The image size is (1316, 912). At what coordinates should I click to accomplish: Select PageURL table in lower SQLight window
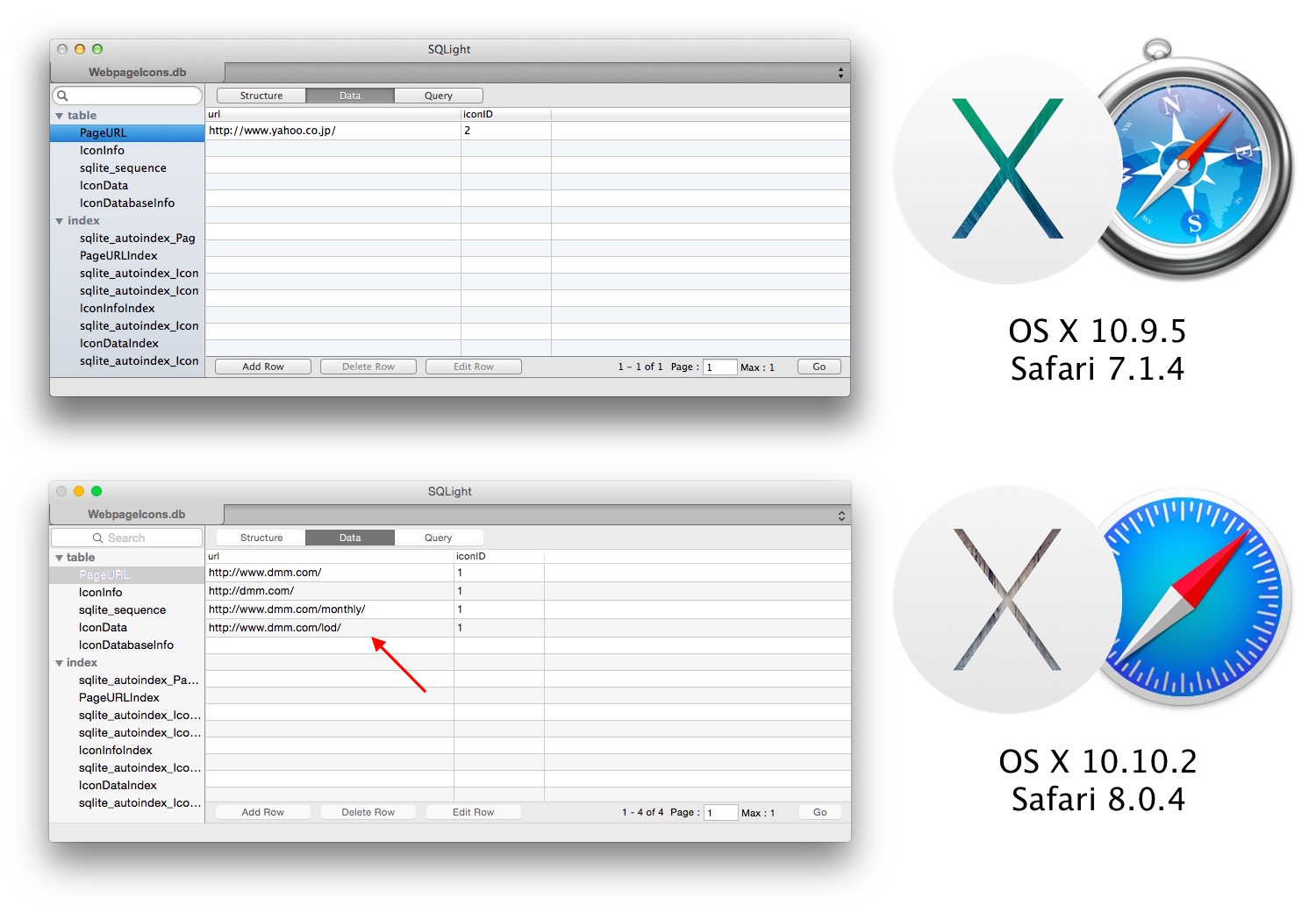click(x=127, y=575)
